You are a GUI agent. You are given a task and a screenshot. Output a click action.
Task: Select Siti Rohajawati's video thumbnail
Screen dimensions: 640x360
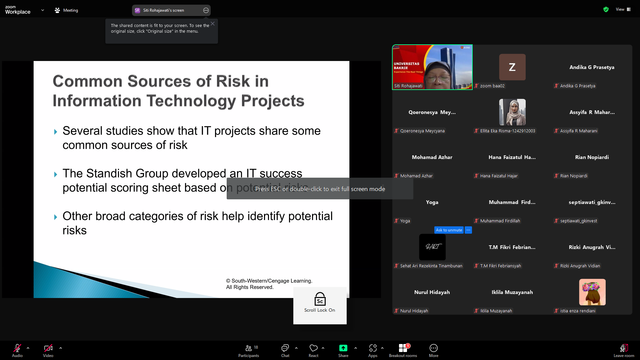pos(432,67)
